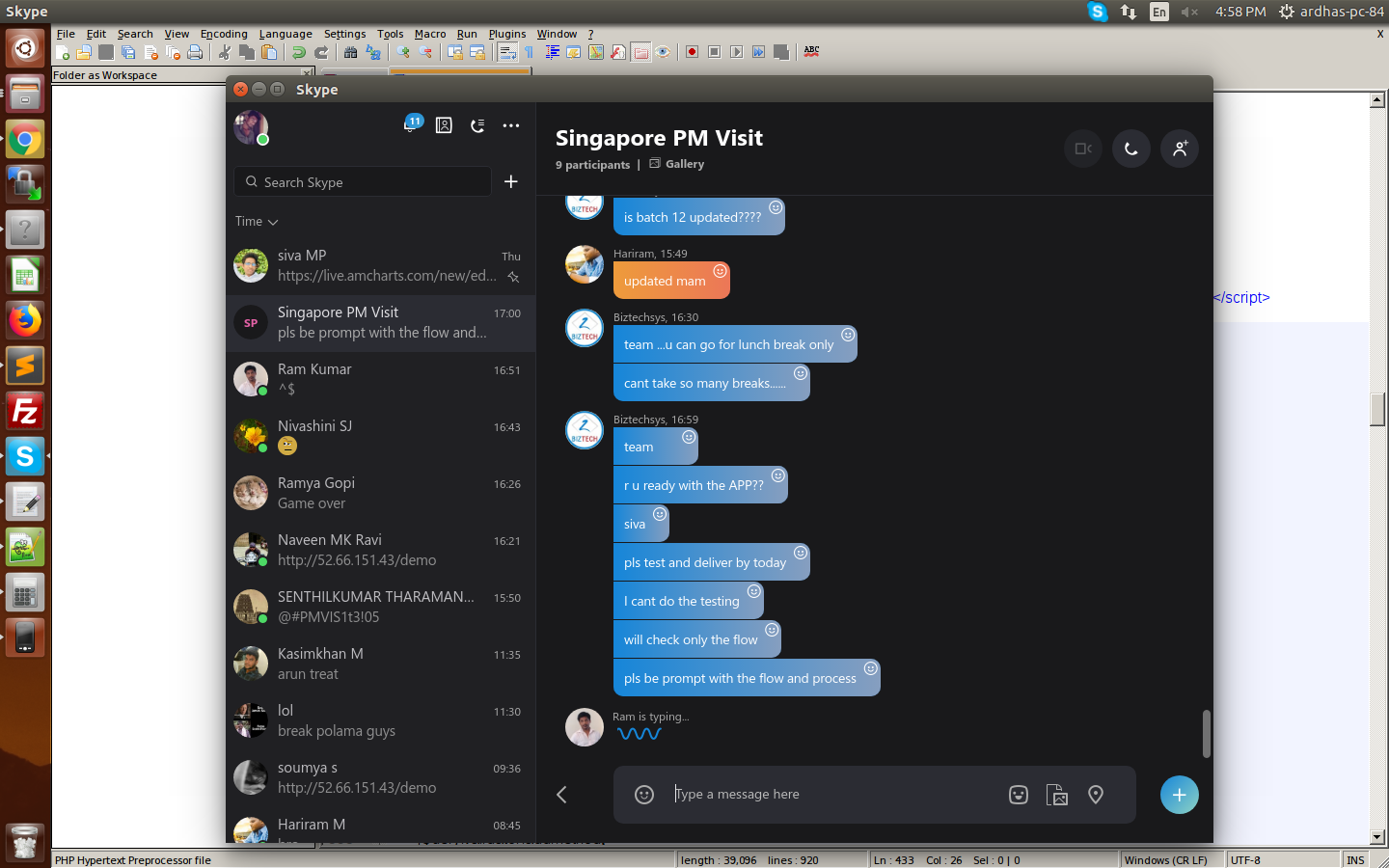Viewport: 1389px width, 868px height.
Task: Play recorded macro in Notepad++ toolbar
Action: click(737, 52)
